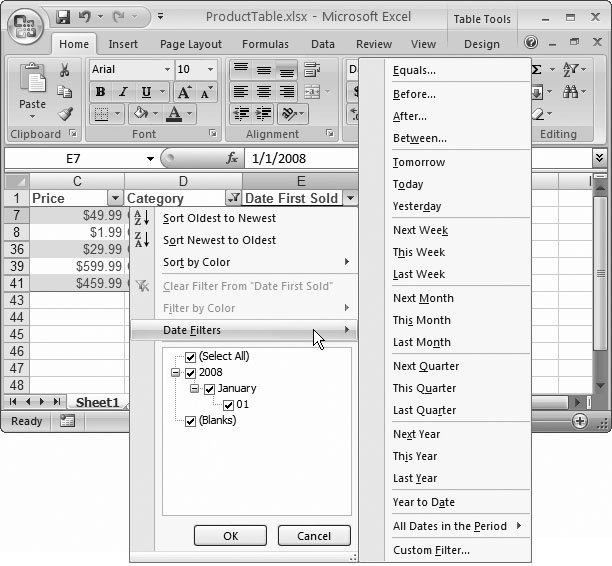Choose Sort Oldest to Newest
Screen dimensions: 612x566
[219, 218]
